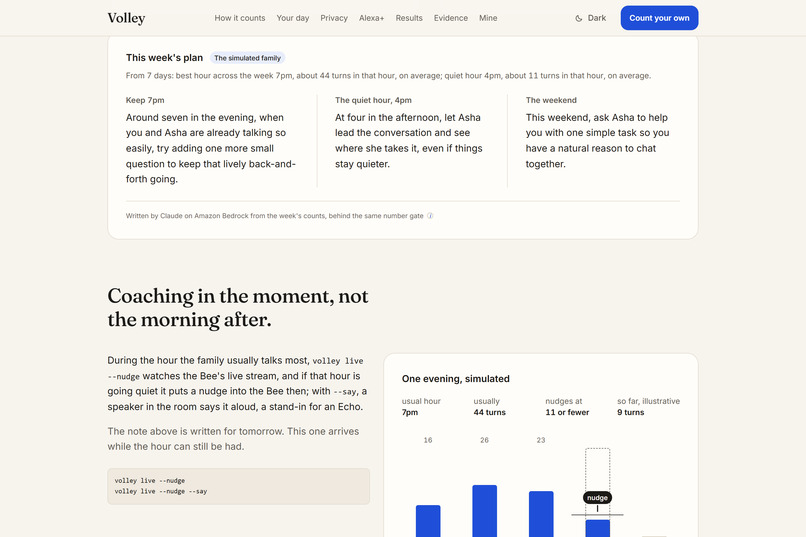
Task: Toggle the Dark theme label
Action: 597,18
